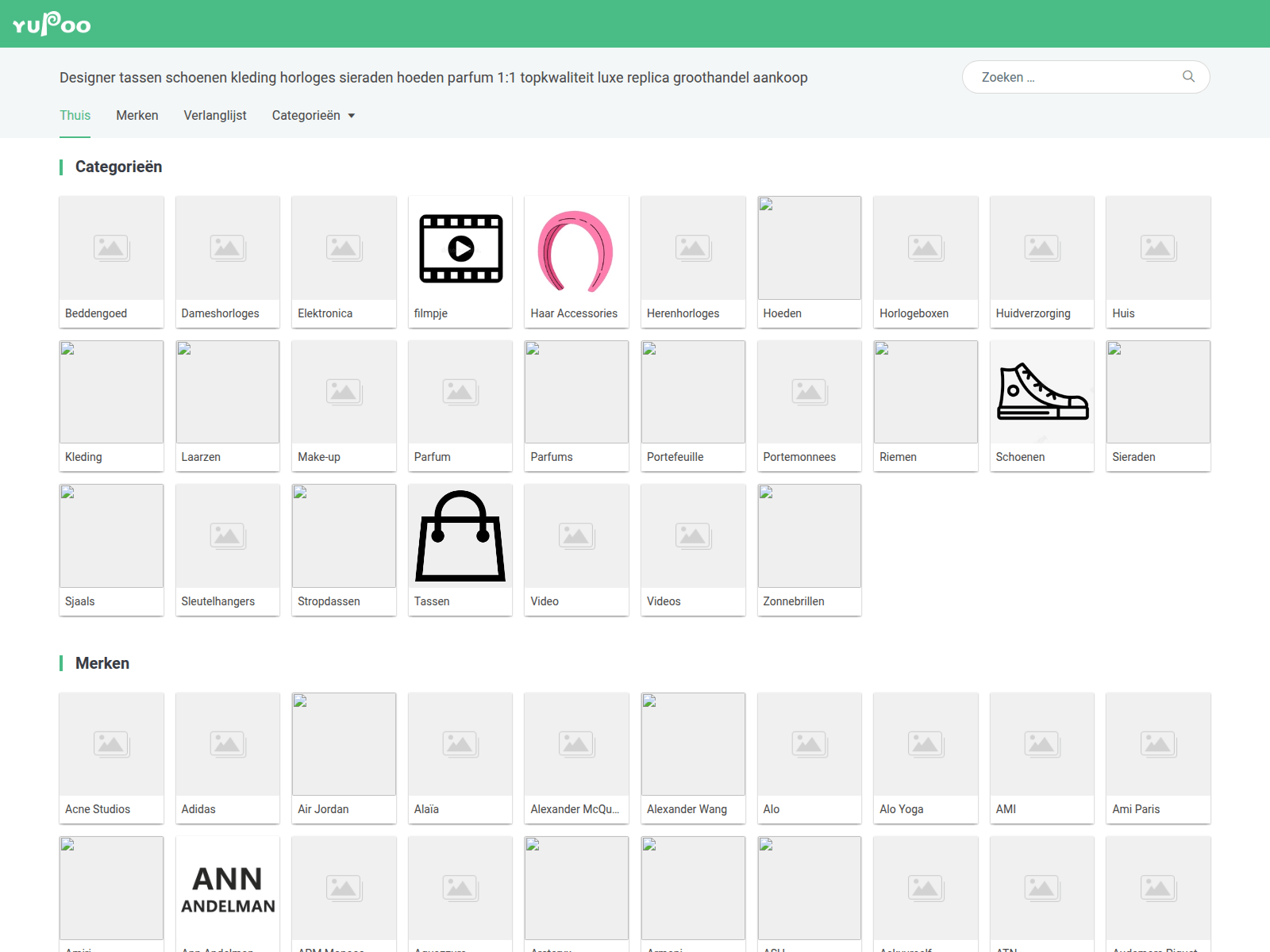Viewport: 1270px width, 952px height.
Task: Open the Schoenen sneaker icon
Action: 1042,392
